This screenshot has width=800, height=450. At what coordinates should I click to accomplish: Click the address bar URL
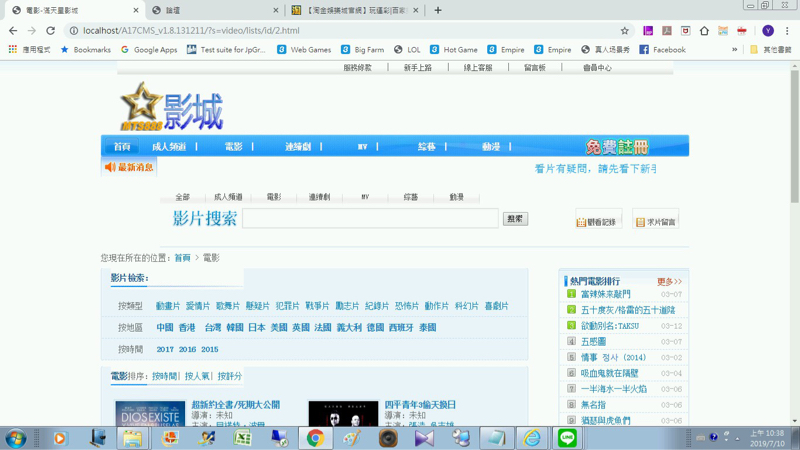(191, 31)
